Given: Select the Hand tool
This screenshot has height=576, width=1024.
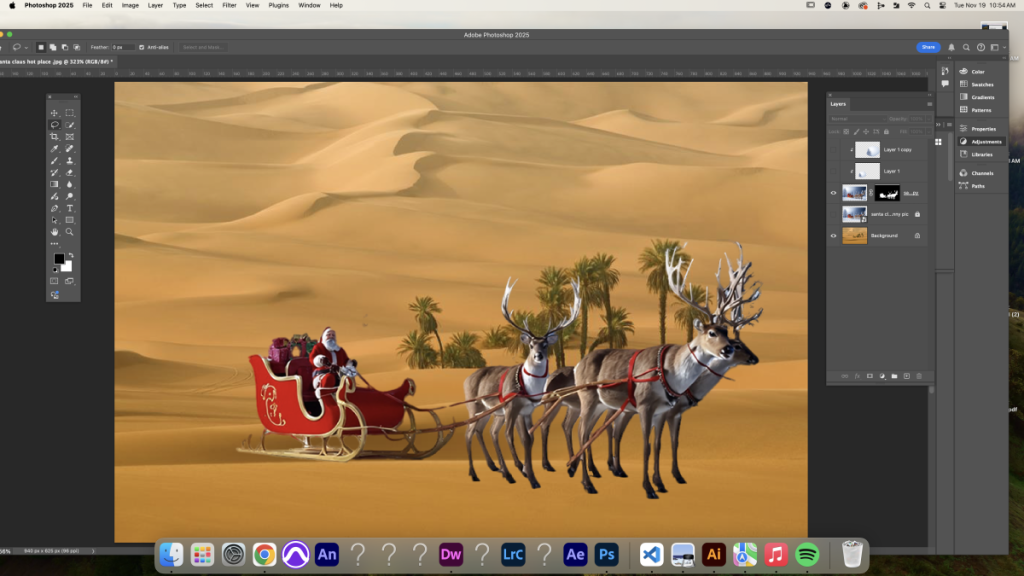Looking at the screenshot, I should pyautogui.click(x=54, y=232).
